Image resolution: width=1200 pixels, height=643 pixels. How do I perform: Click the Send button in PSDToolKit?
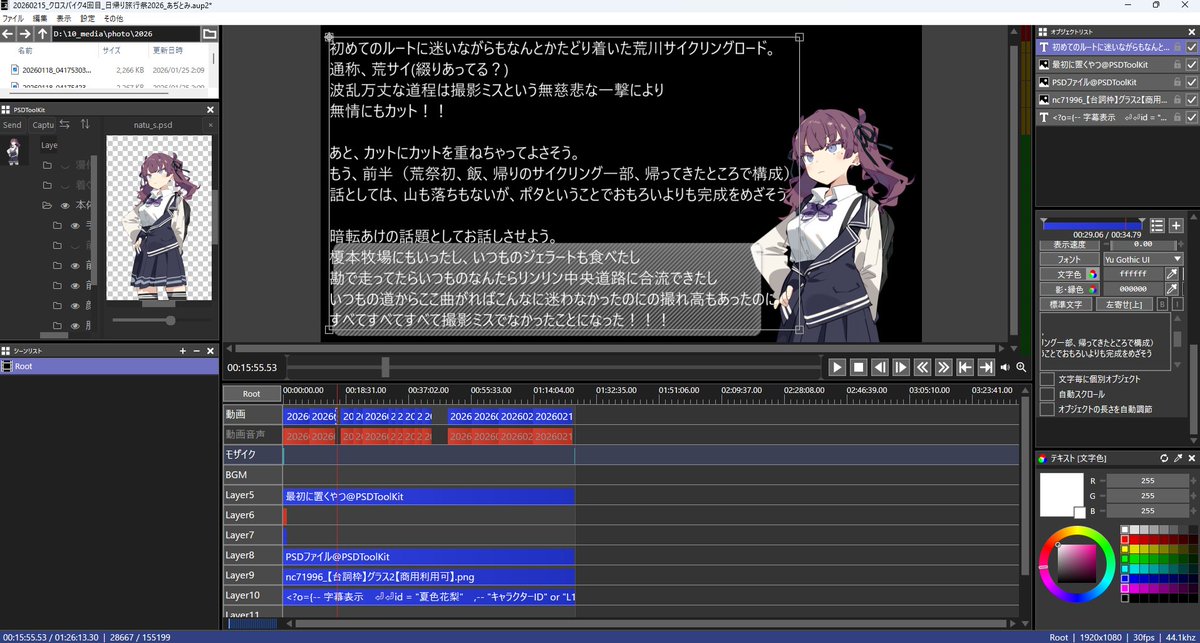12,125
